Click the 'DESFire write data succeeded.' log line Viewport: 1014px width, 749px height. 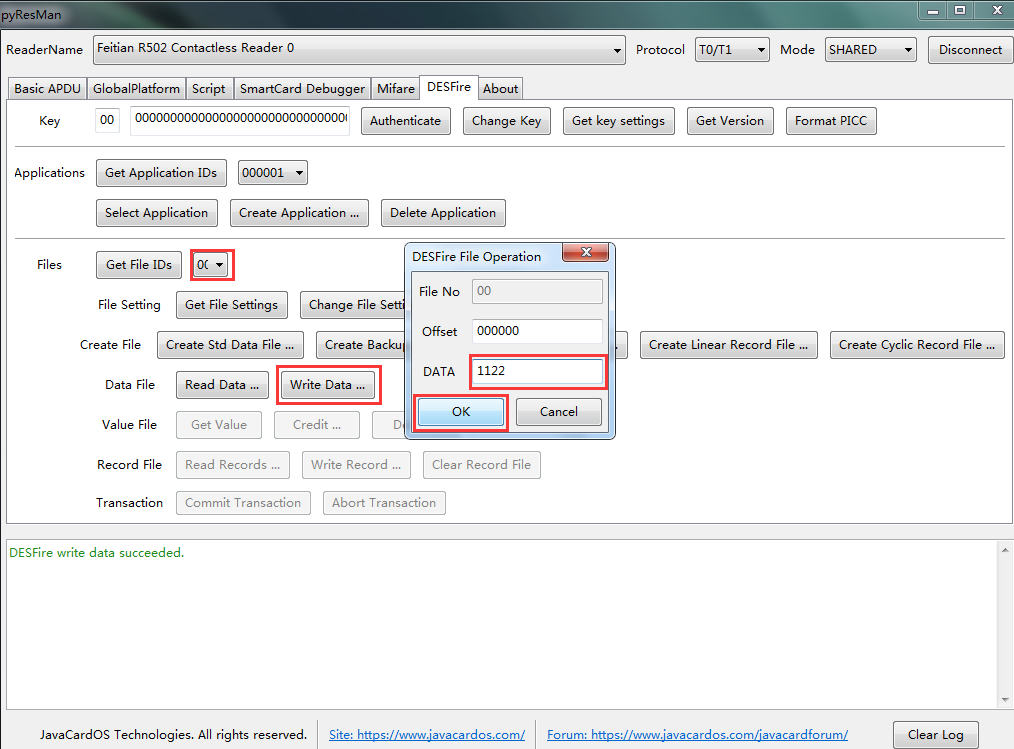(96, 552)
